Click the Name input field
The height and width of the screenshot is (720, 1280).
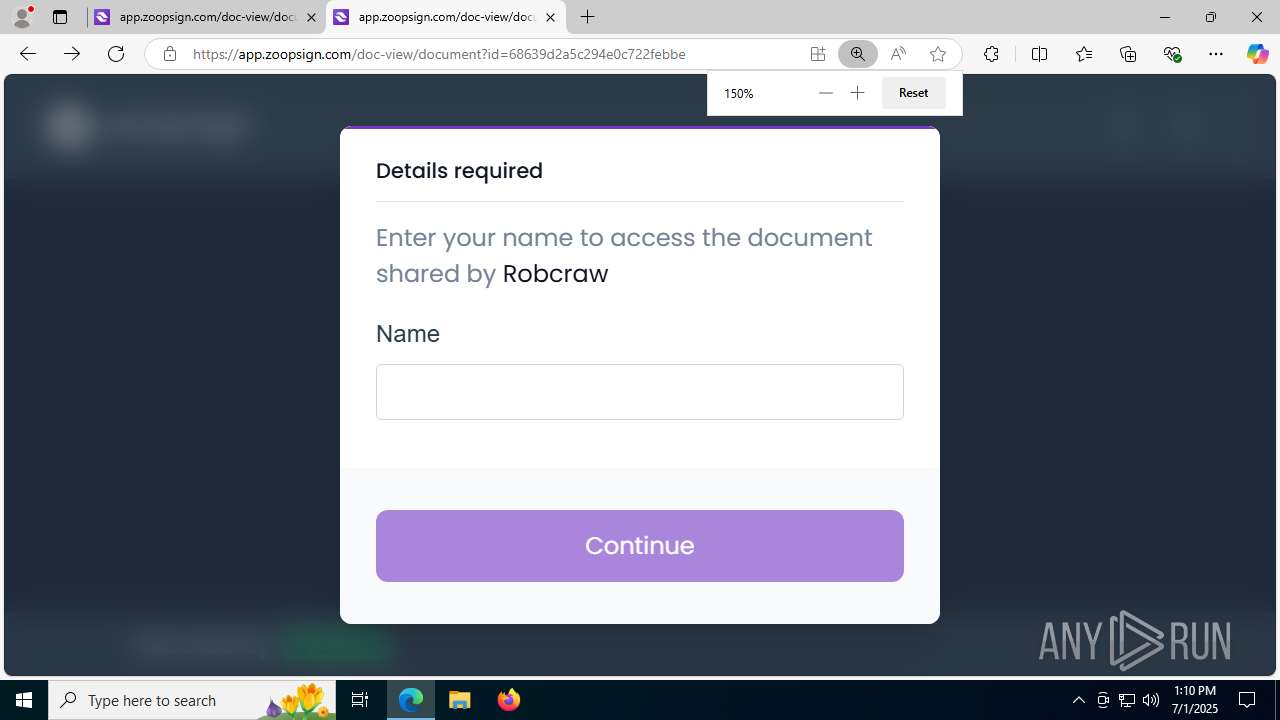640,392
